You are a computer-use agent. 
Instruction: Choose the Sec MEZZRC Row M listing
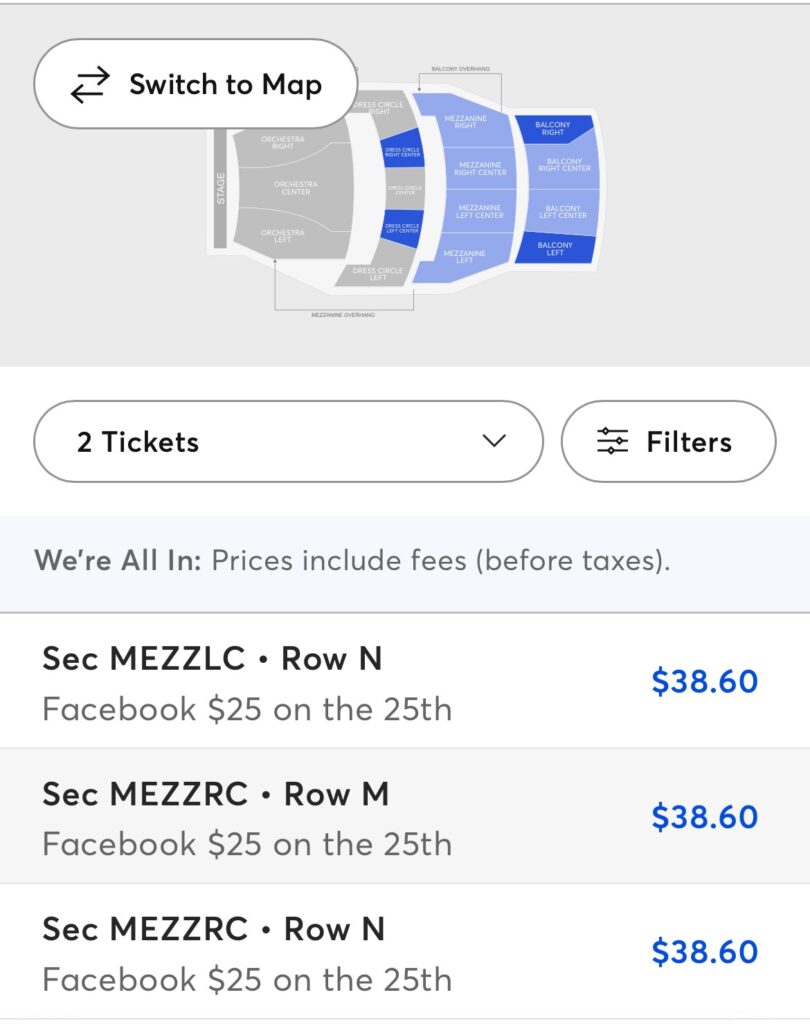(300, 817)
